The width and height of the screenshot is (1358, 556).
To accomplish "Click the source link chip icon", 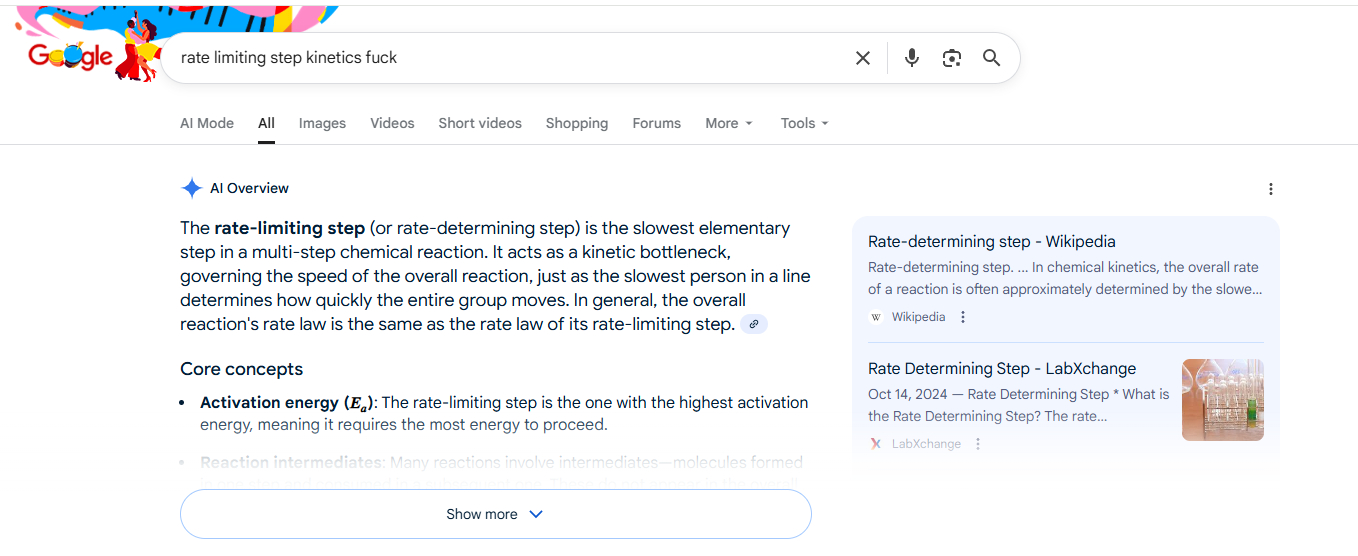I will click(754, 324).
